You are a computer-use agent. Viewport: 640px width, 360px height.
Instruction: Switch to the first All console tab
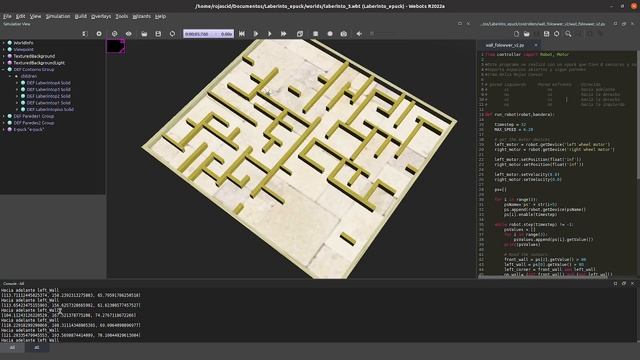[12, 347]
